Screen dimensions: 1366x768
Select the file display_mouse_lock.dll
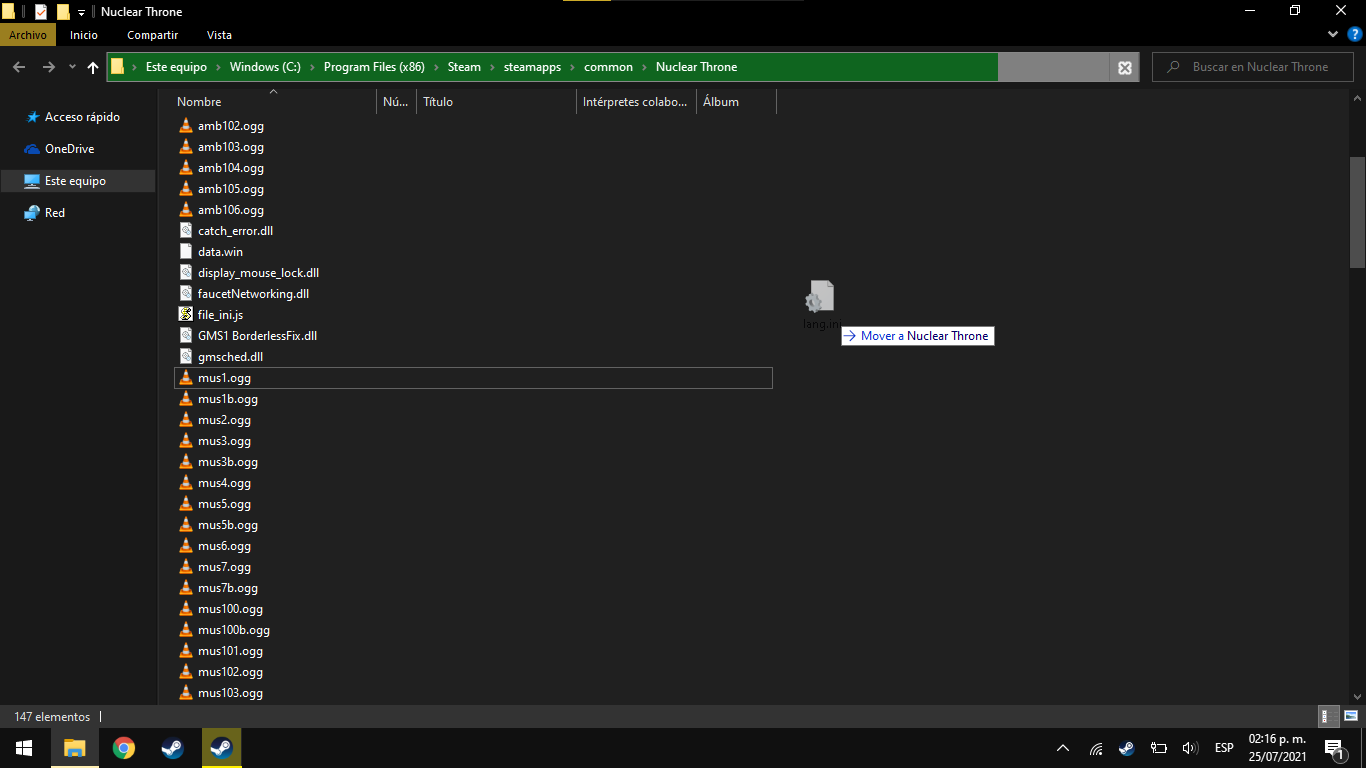tap(258, 273)
